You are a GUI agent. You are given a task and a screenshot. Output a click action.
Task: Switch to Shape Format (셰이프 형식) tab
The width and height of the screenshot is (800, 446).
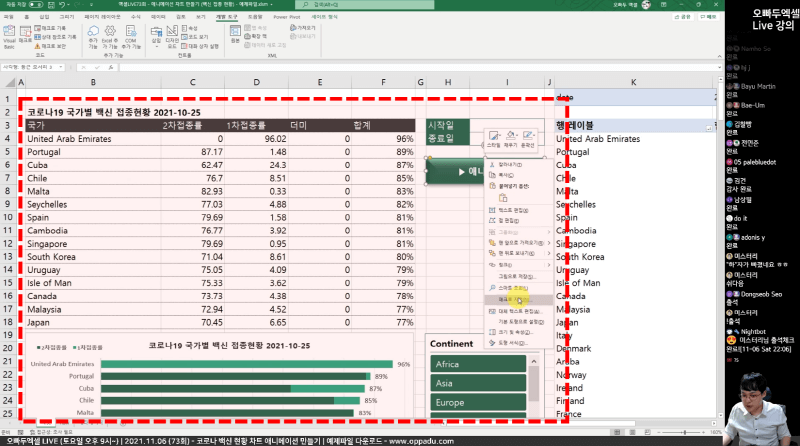[324, 17]
